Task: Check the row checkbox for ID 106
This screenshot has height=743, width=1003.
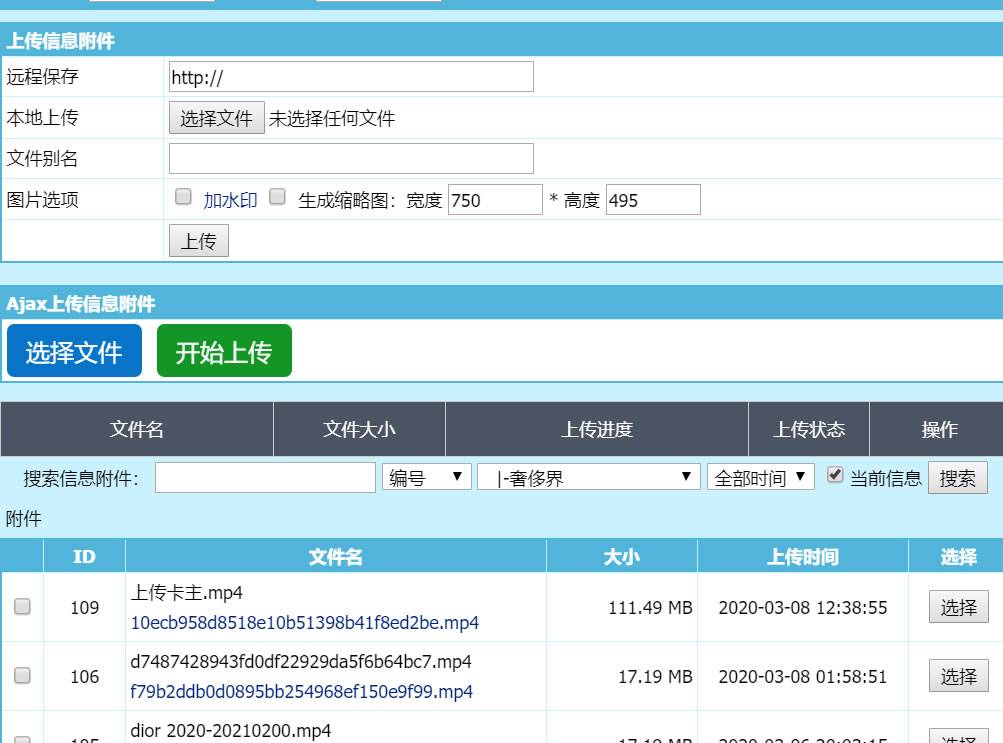Action: point(22,675)
